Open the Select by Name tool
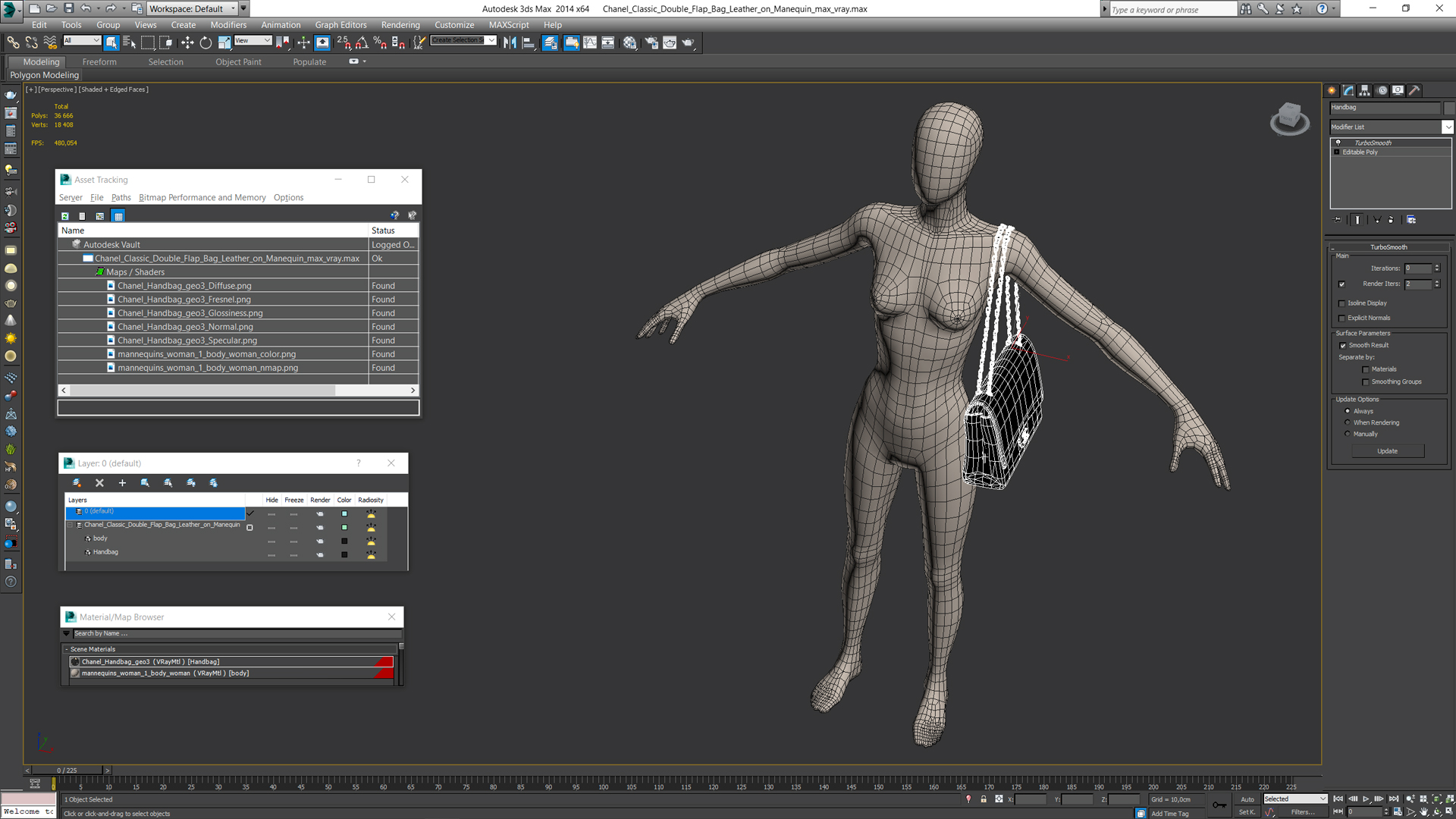Viewport: 1456px width, 819px height. pos(129,42)
